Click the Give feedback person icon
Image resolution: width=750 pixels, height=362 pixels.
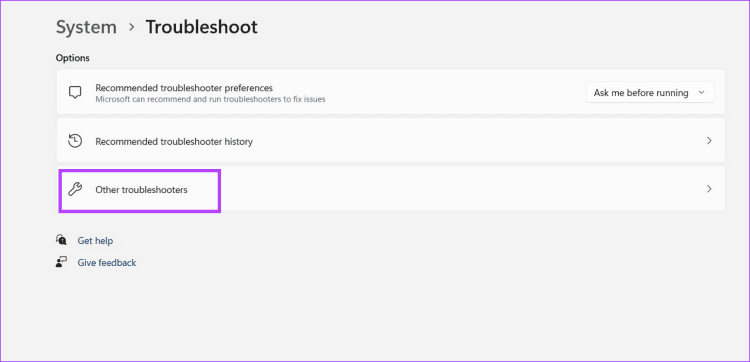61,262
